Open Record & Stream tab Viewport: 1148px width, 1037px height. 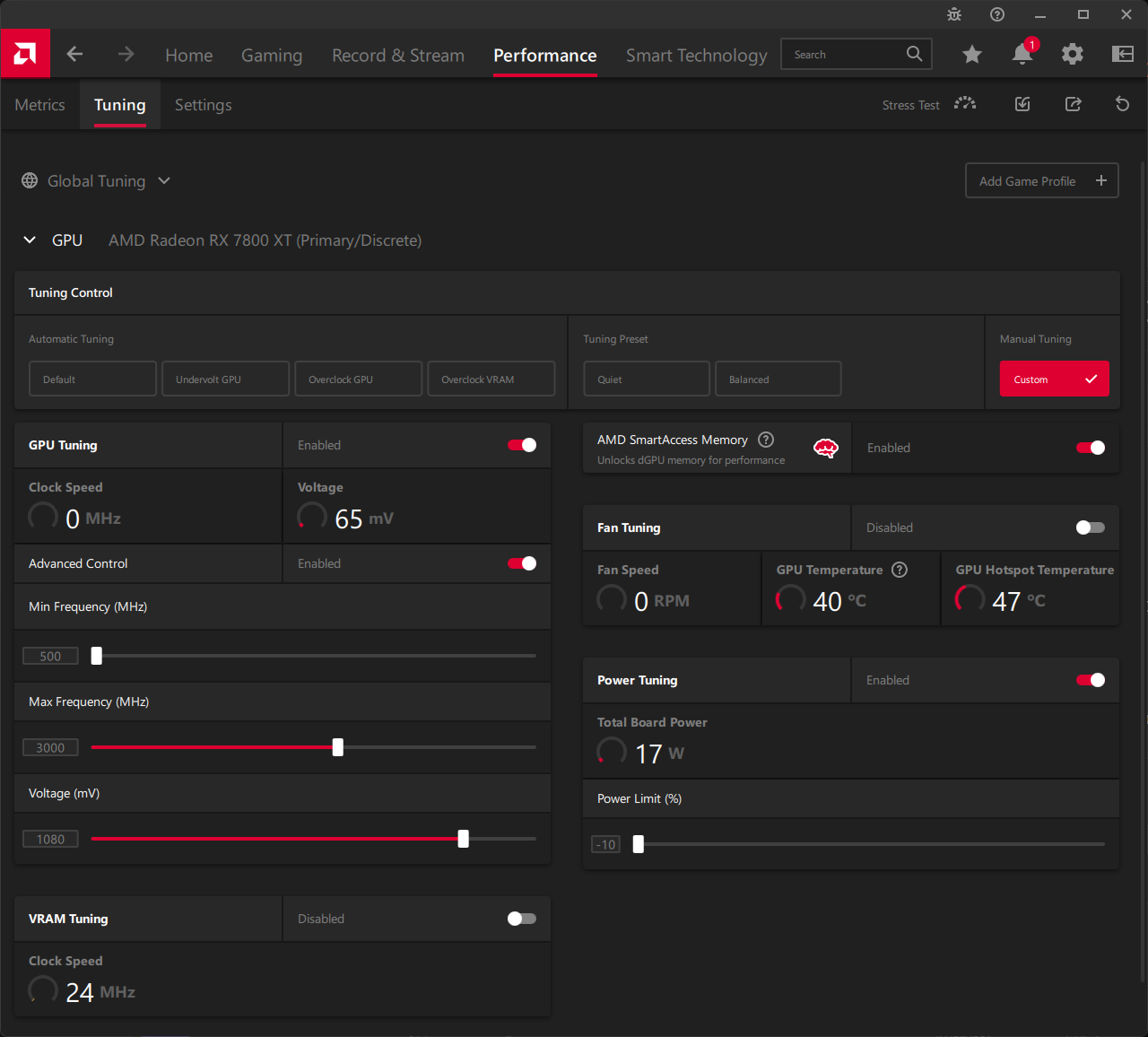tap(398, 55)
